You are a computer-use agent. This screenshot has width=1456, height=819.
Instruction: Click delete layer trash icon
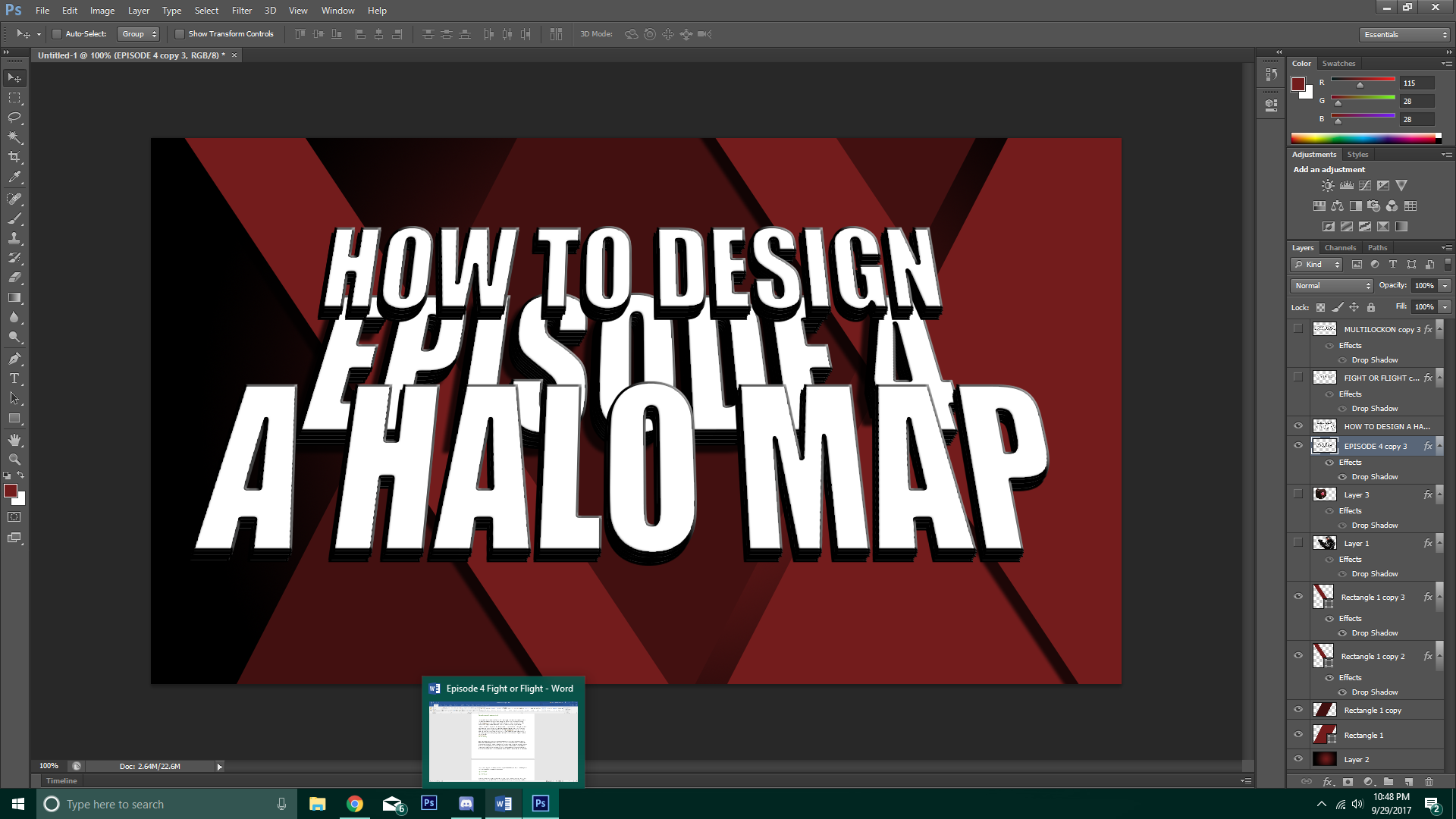pyautogui.click(x=1429, y=781)
